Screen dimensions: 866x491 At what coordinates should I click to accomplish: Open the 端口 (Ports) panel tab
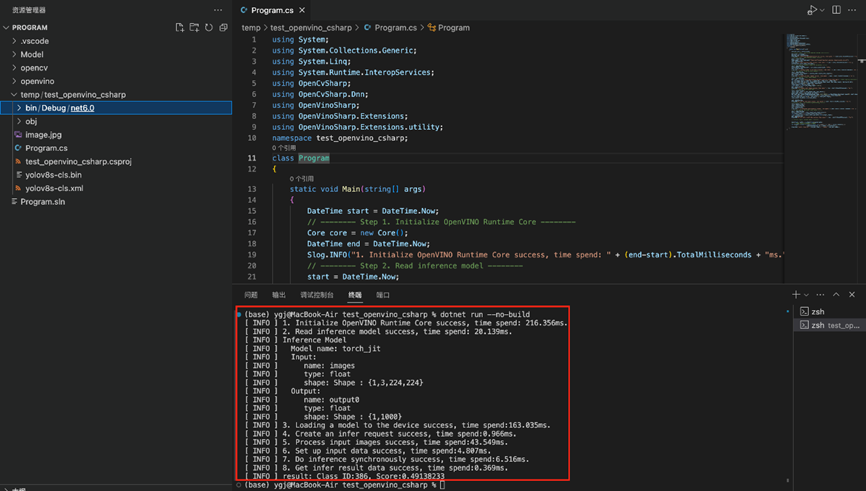pyautogui.click(x=383, y=295)
